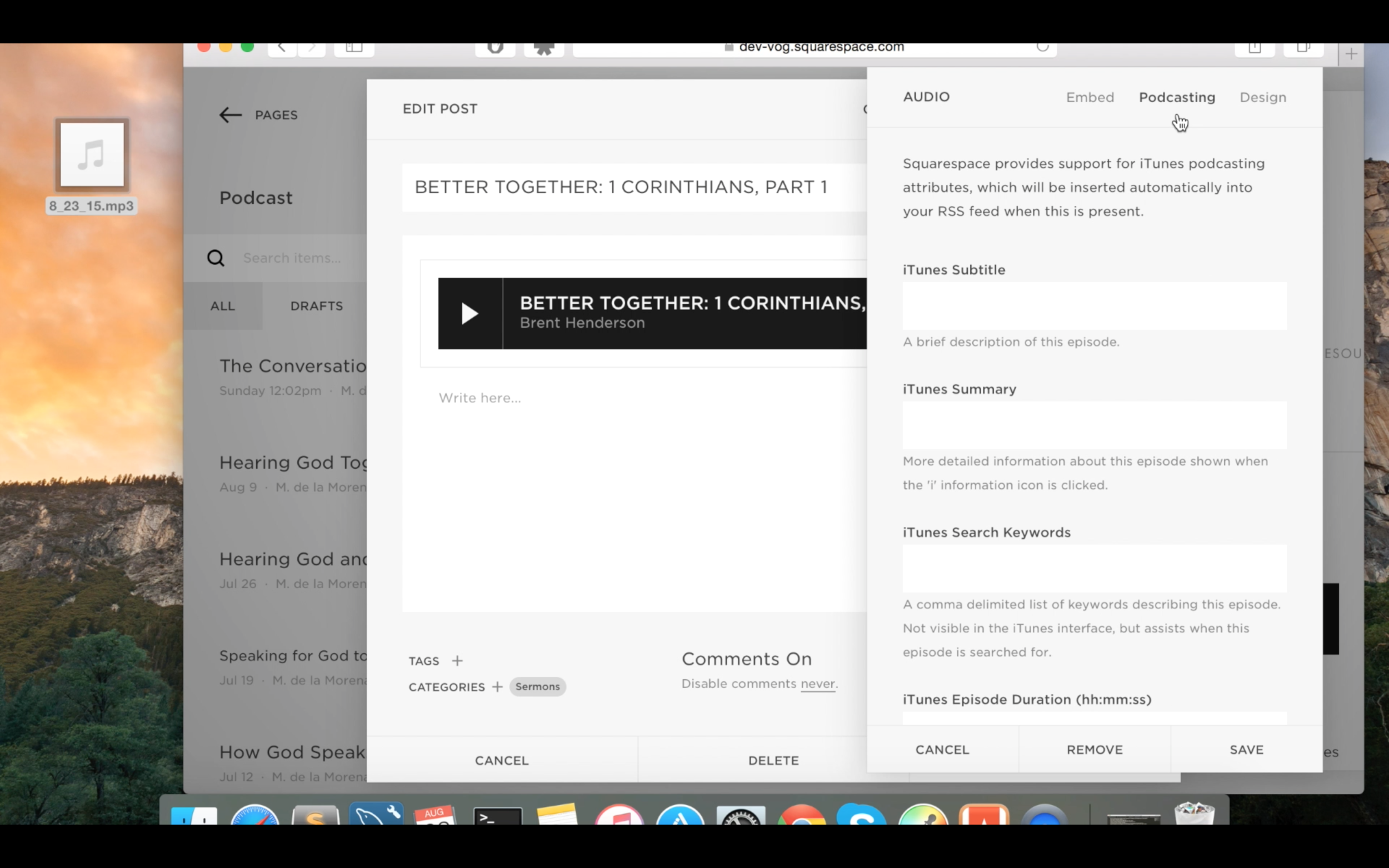Click the back arrow next to PAGES
This screenshot has width=1389, height=868.
coord(230,115)
